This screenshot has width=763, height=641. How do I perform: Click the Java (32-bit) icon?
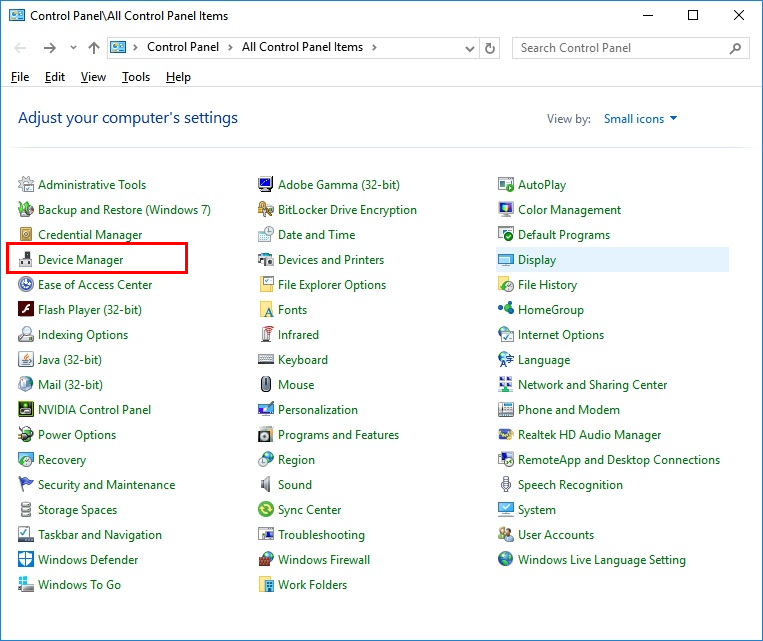(26, 360)
